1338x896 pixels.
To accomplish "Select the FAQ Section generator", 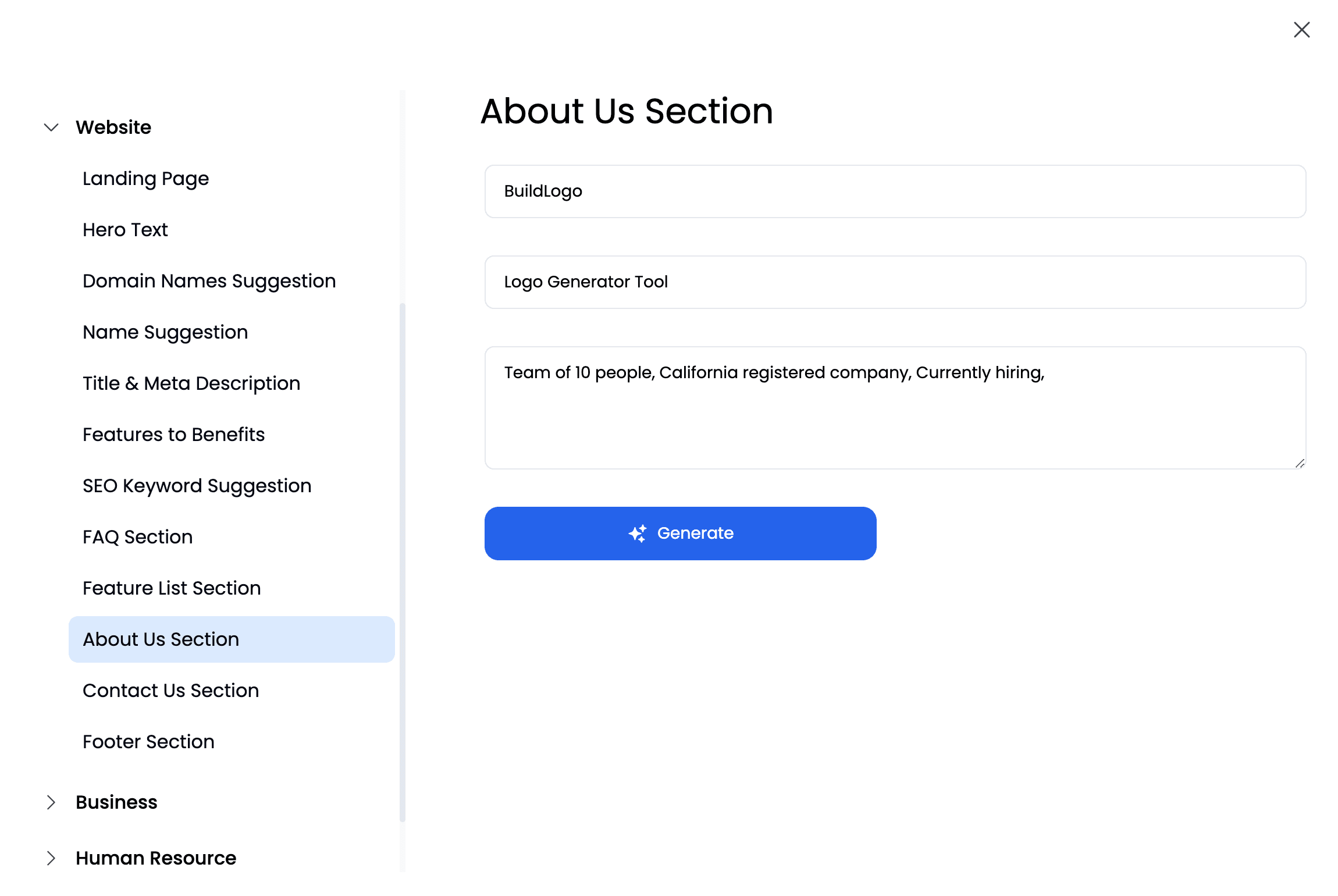I will pos(137,537).
